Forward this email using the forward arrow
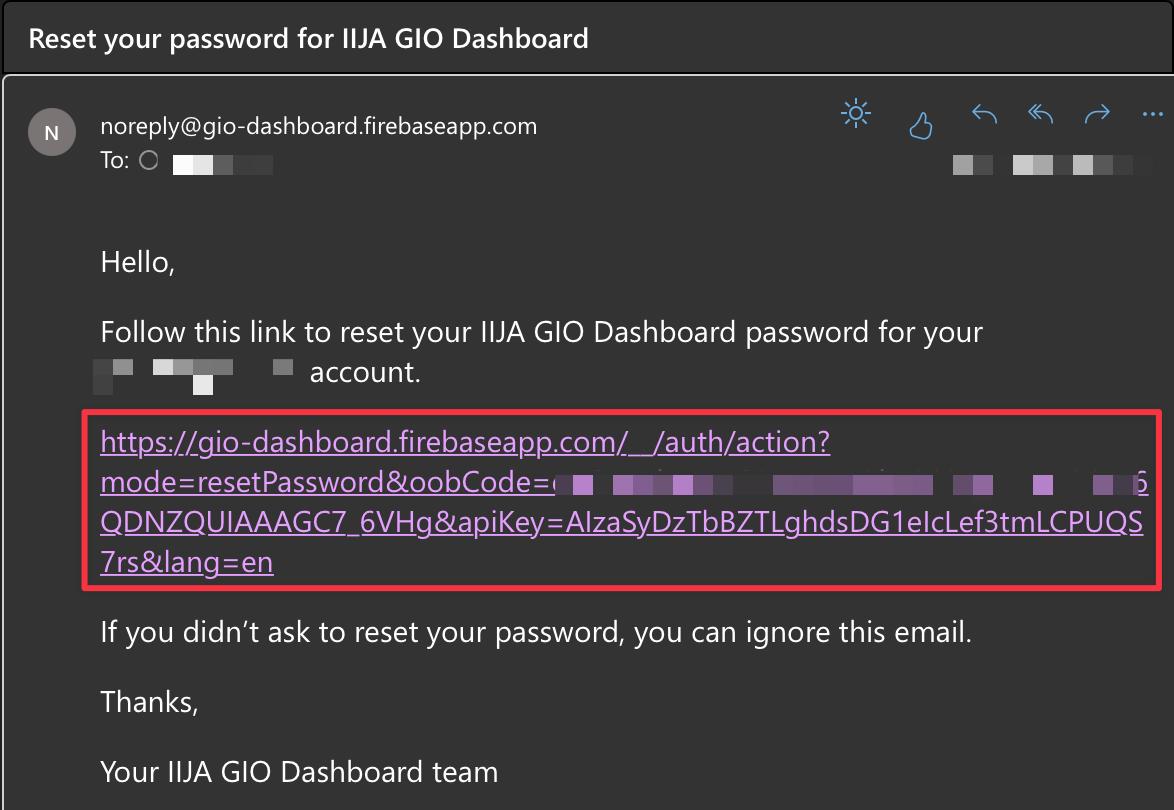The height and width of the screenshot is (810, 1174). [1097, 114]
